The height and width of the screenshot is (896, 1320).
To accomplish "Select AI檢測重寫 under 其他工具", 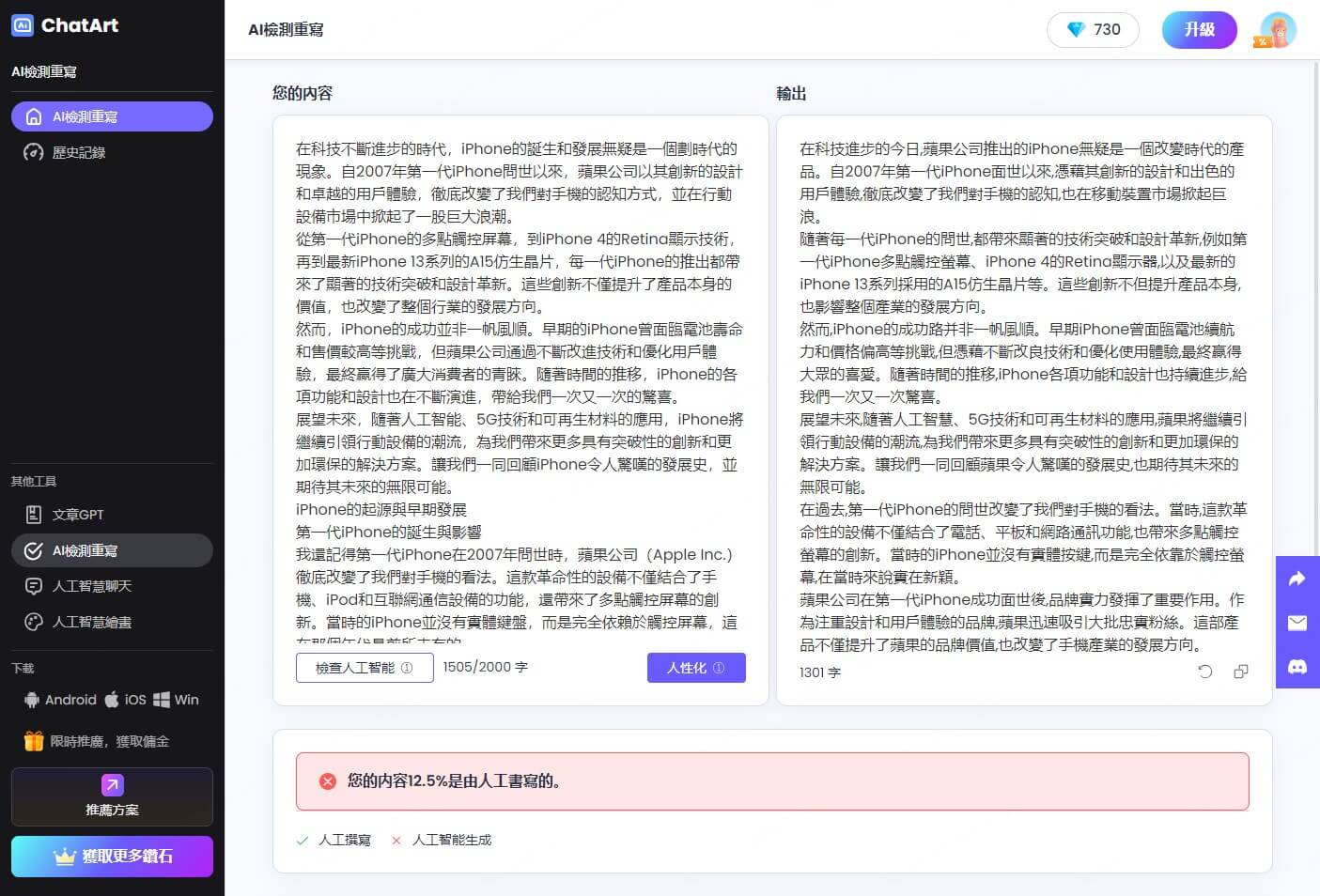I will (112, 550).
